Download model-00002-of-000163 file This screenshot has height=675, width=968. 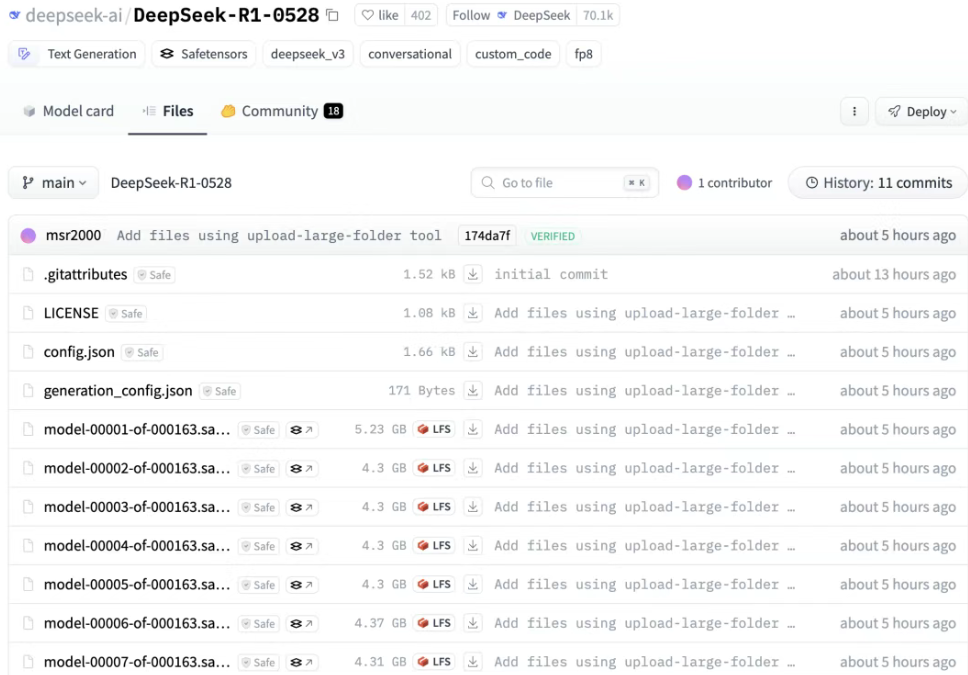pos(473,468)
